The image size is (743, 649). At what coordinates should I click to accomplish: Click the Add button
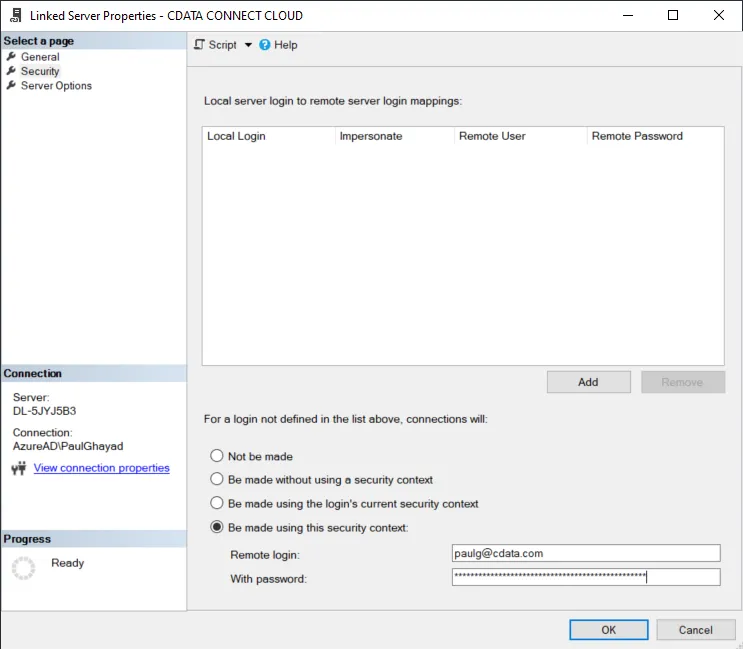coord(588,382)
